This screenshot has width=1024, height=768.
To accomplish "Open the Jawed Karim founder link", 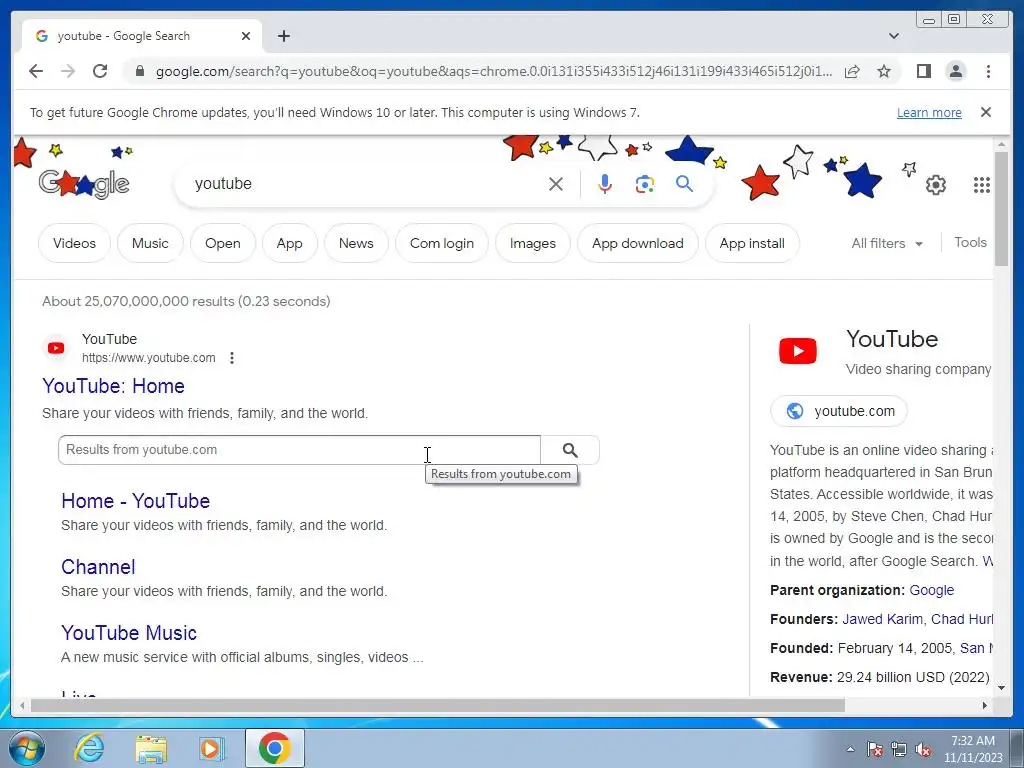I will [x=882, y=619].
